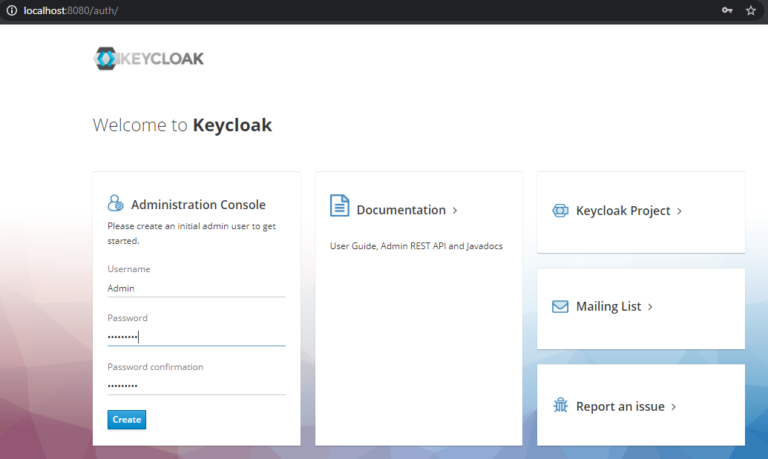
Task: Click the Report an issue bug icon
Action: click(x=560, y=406)
